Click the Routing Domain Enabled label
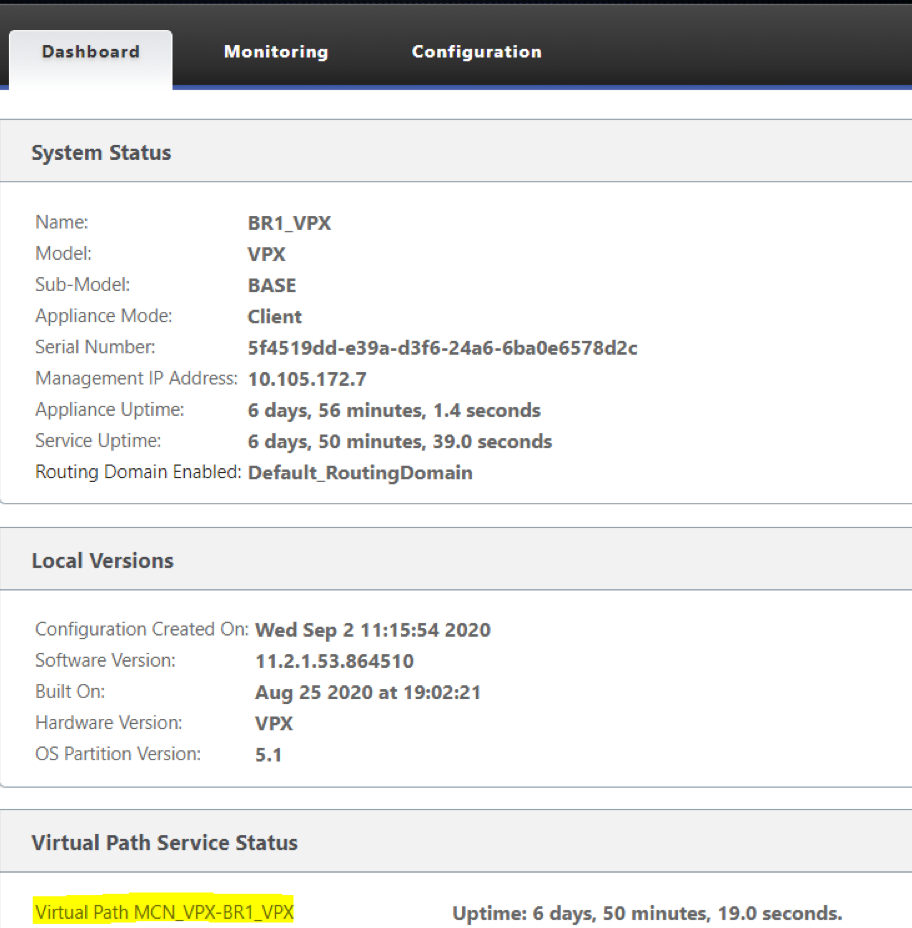The image size is (912, 928). tap(138, 472)
